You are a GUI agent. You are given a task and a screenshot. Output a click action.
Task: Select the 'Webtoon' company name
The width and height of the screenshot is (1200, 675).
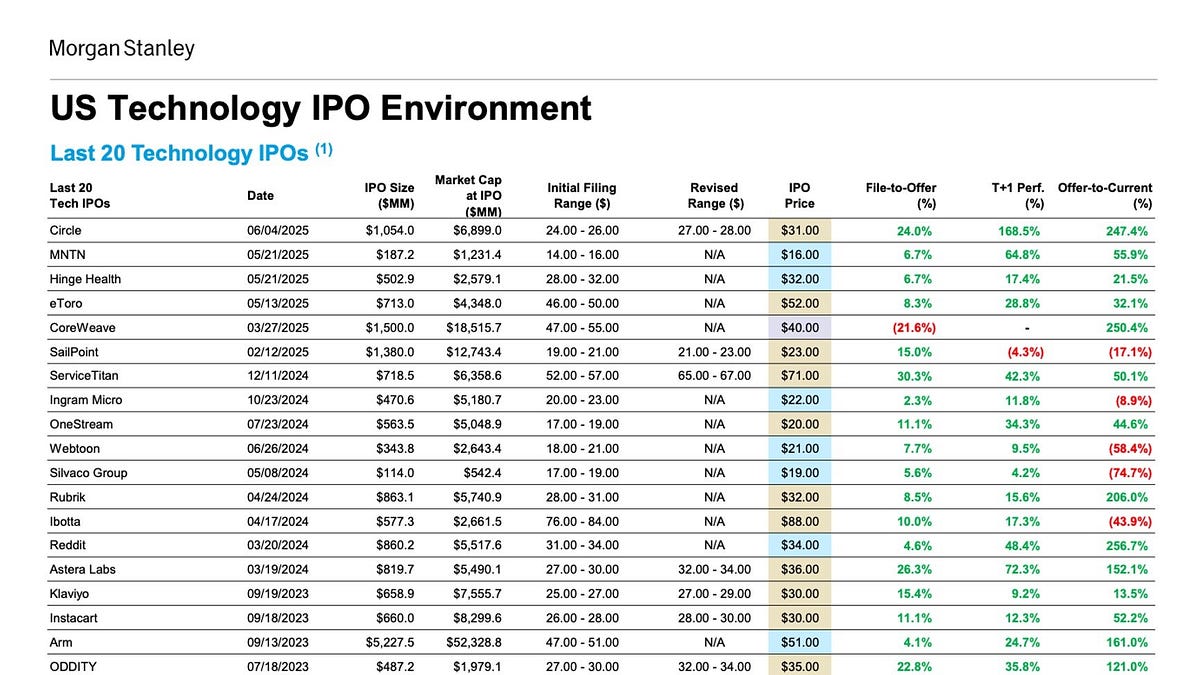click(x=75, y=448)
